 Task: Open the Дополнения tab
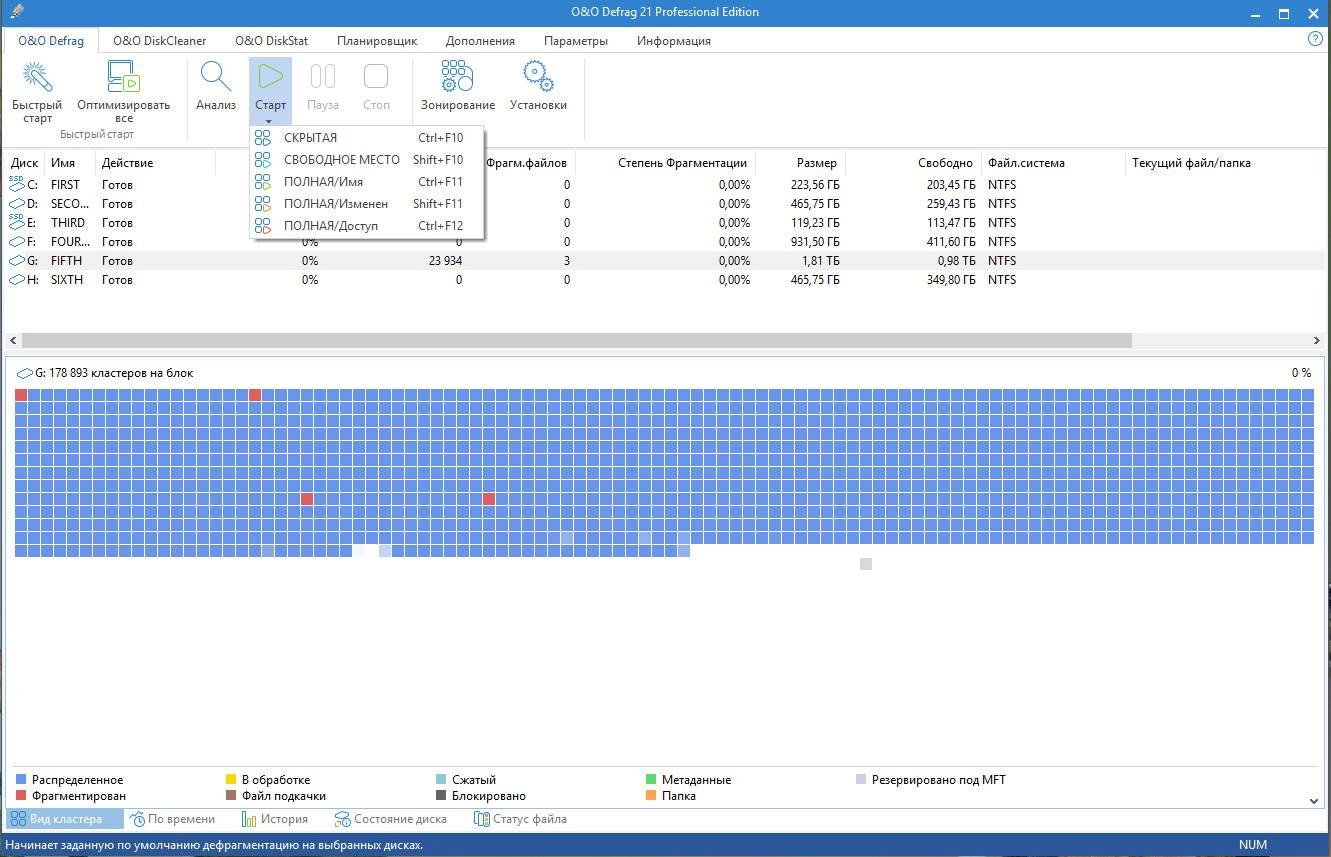[480, 41]
